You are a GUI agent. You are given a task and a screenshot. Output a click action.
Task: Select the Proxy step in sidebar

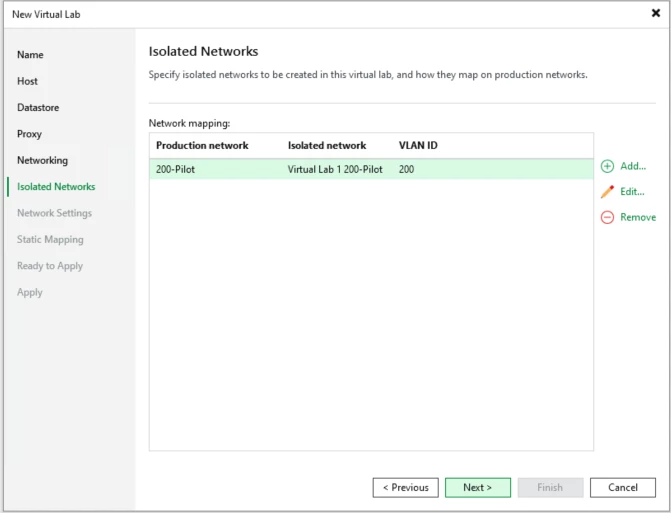coord(29,134)
